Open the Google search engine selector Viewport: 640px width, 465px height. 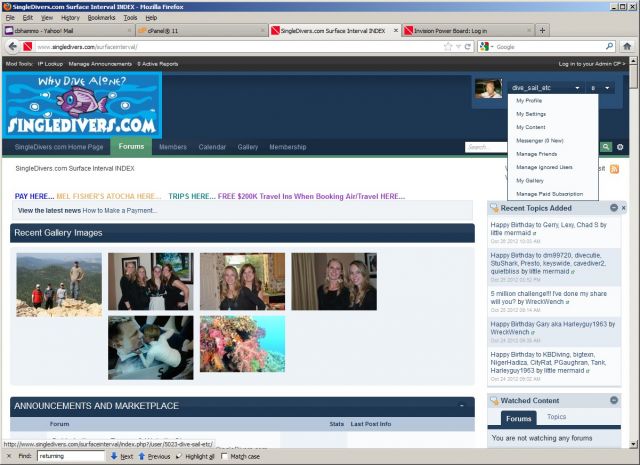pyautogui.click(x=487, y=47)
